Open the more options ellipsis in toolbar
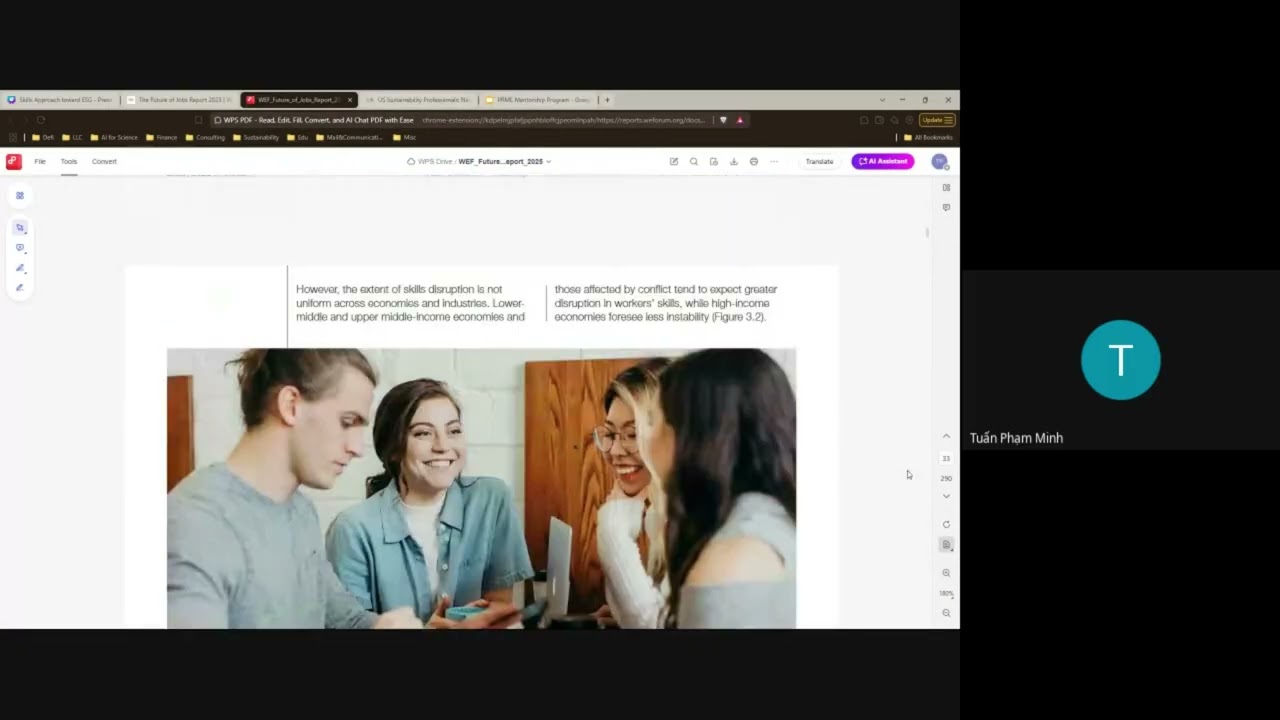Screen dimensions: 1280x720 [773, 161]
